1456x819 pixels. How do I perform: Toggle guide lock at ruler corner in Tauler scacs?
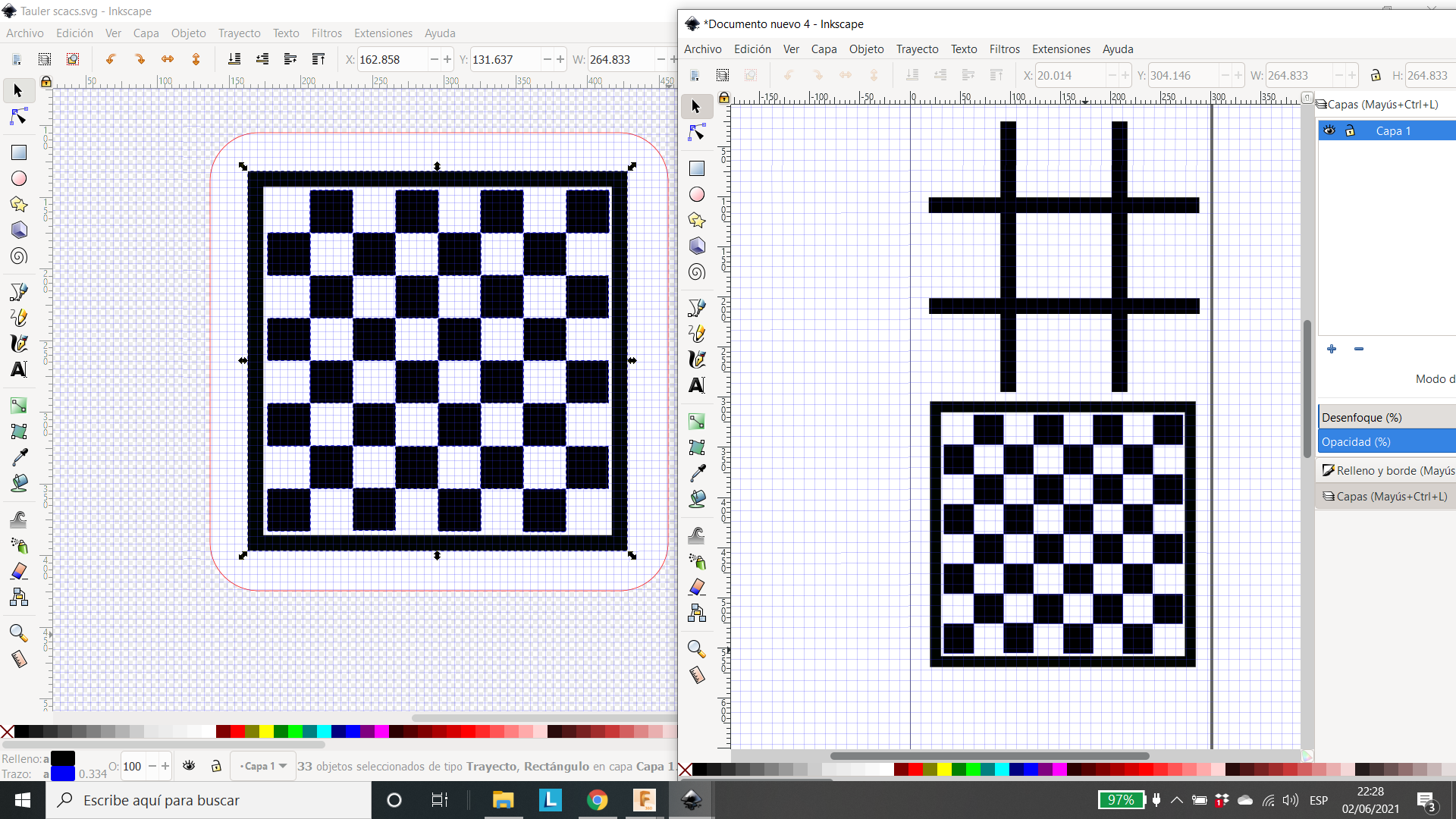coord(45,82)
